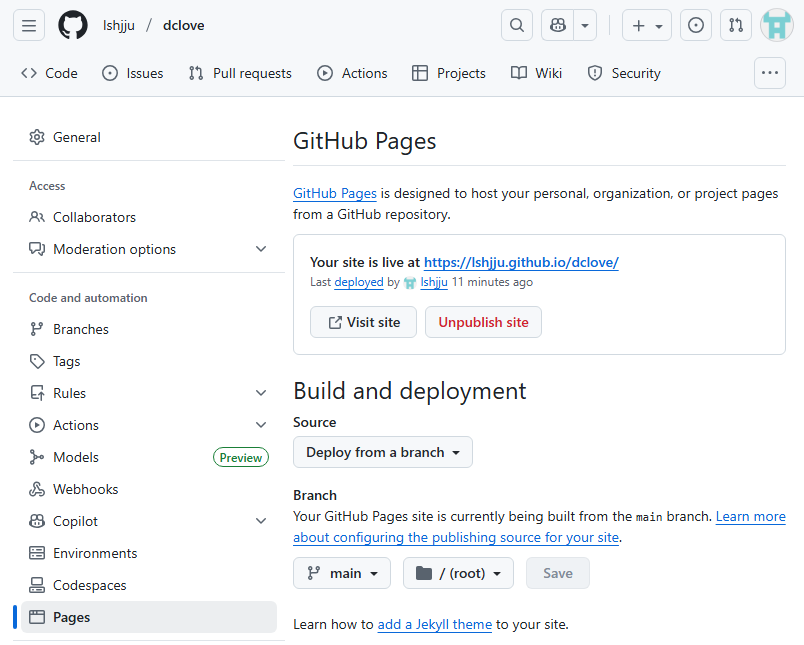
Task: Open the search magnifier button
Action: click(x=517, y=25)
